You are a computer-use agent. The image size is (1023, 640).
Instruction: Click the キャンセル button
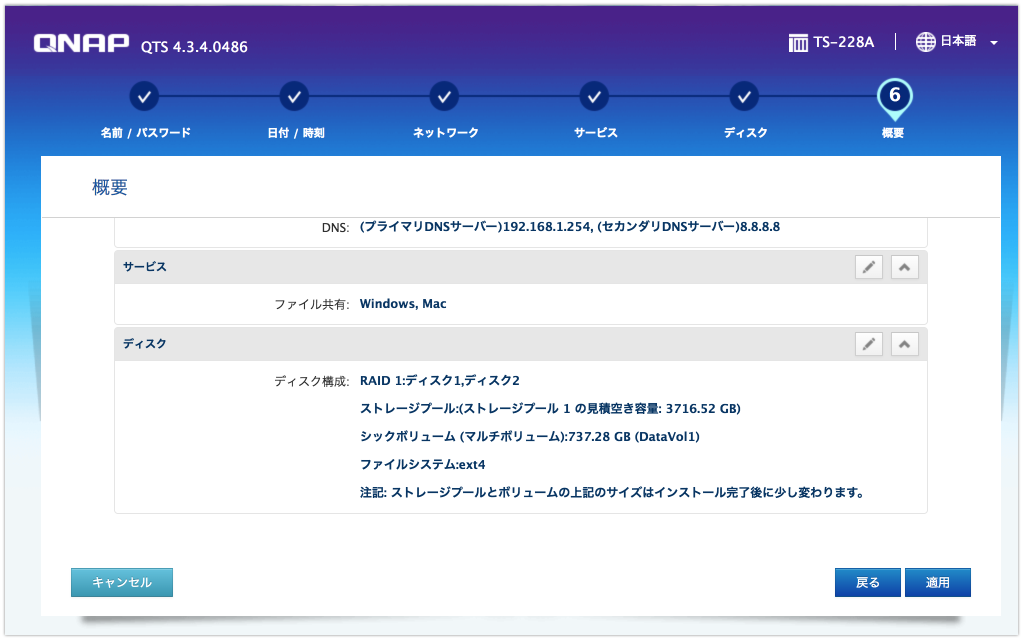(x=121, y=582)
